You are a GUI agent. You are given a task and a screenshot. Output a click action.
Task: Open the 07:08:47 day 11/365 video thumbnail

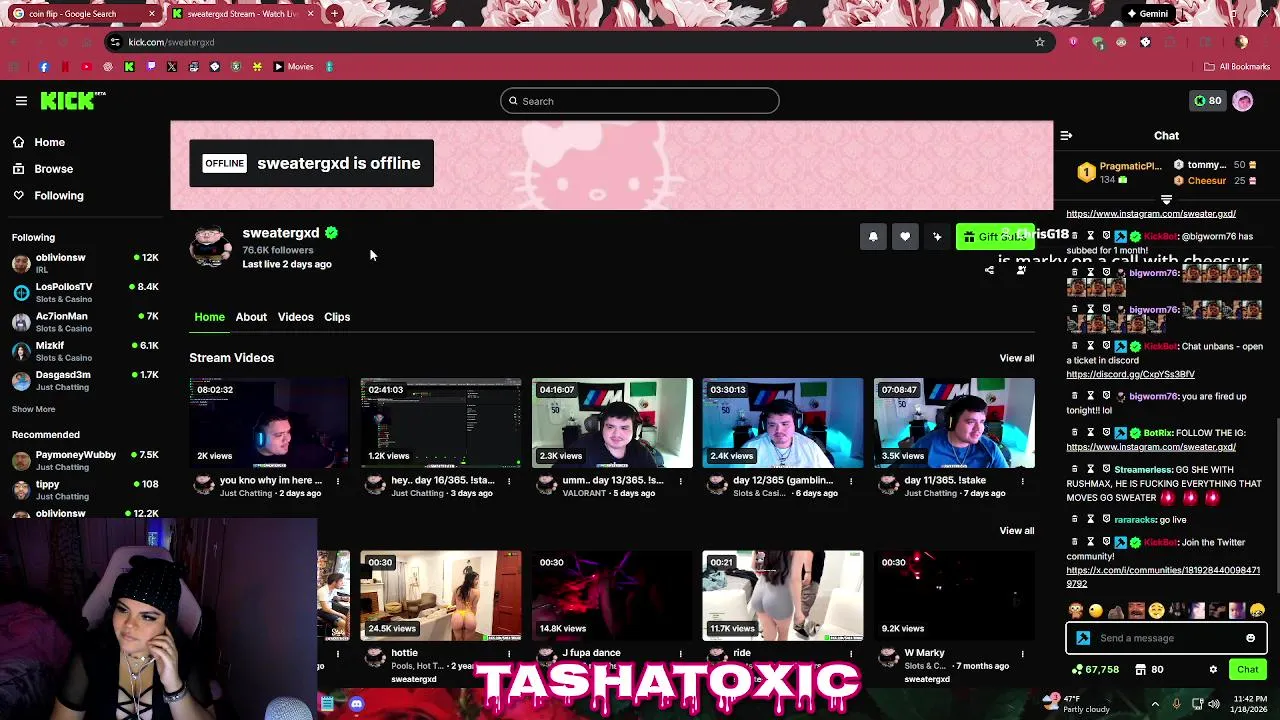[x=953, y=423]
